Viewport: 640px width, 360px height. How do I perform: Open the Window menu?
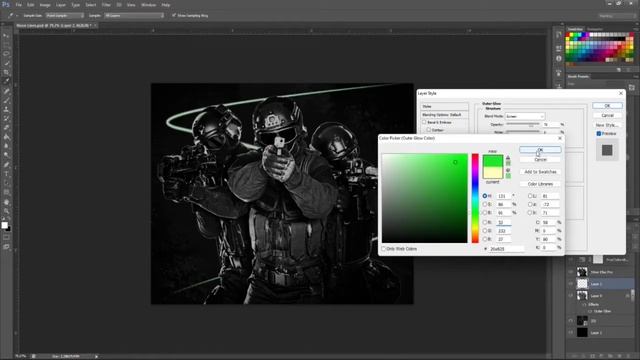149,5
